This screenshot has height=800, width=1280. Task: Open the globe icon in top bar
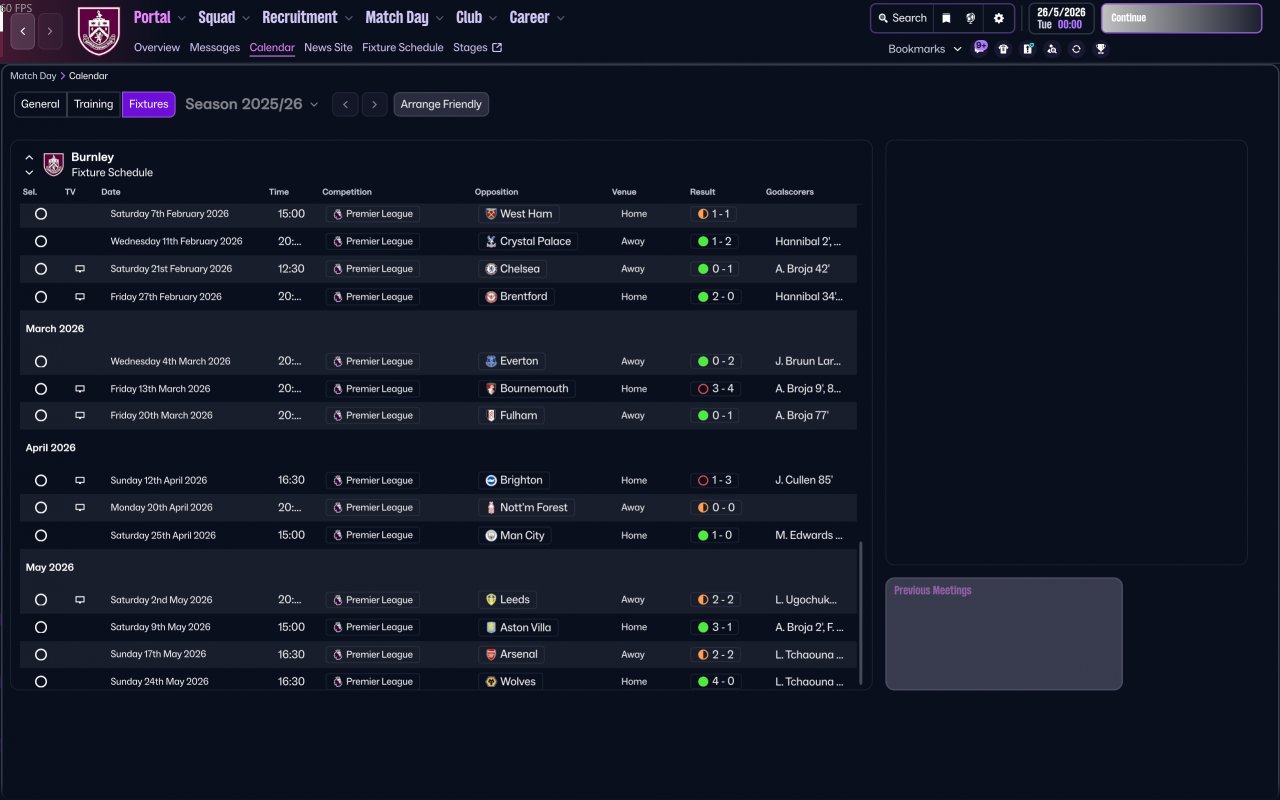[x=971, y=18]
